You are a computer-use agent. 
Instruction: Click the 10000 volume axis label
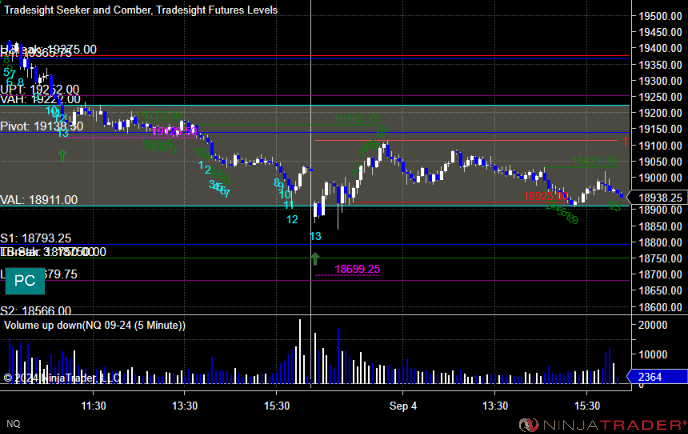tap(652, 355)
